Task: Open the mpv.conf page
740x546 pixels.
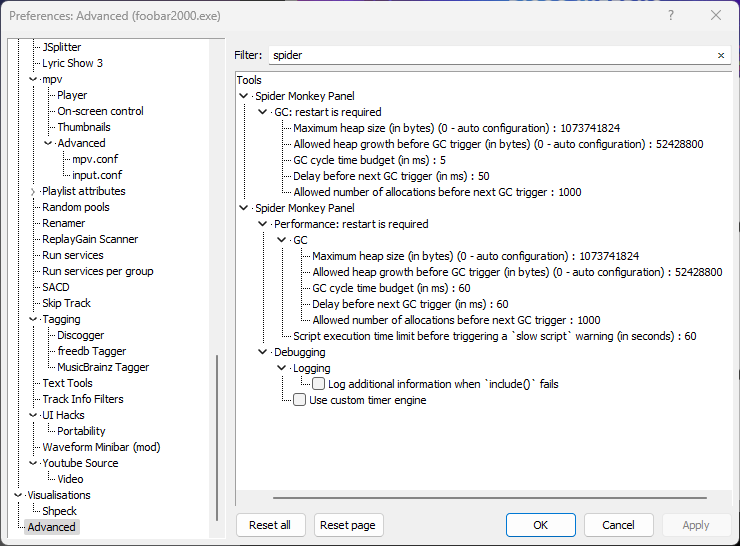Action: pyautogui.click(x=95, y=159)
